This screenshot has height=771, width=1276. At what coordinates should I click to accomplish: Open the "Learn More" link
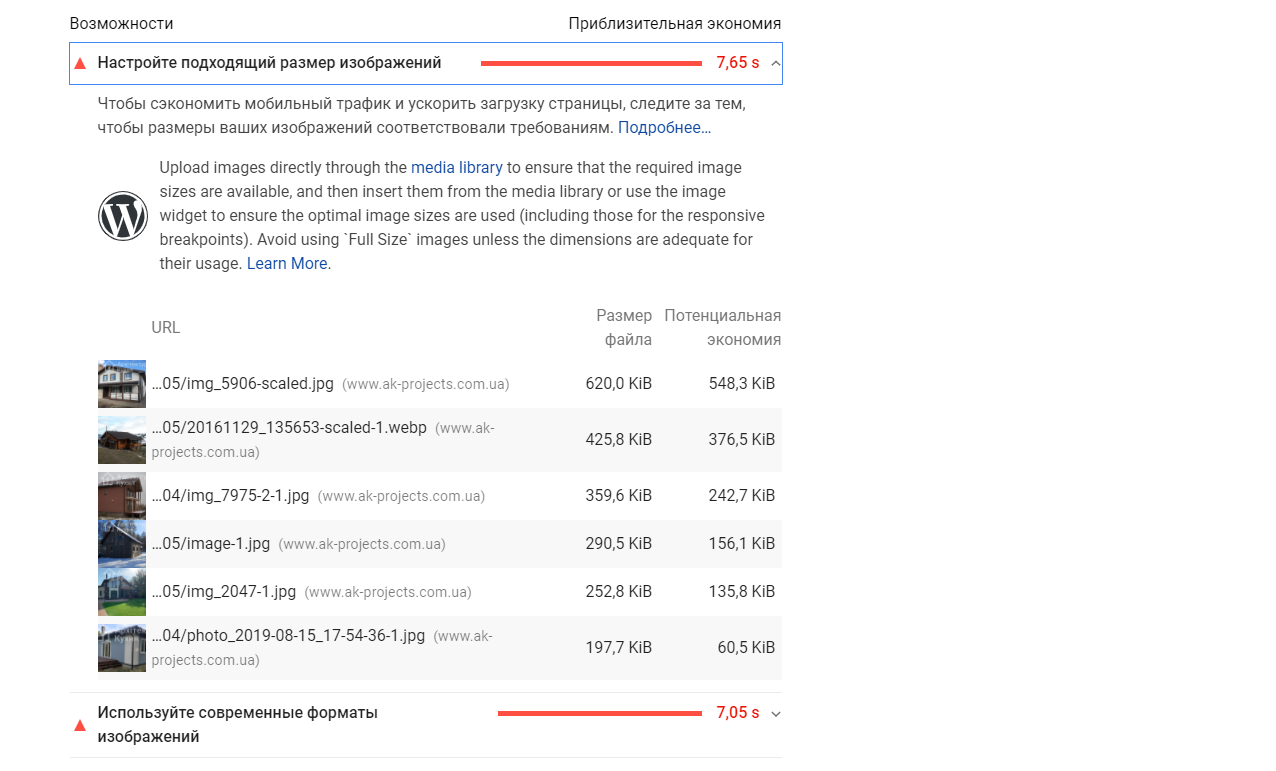(287, 264)
